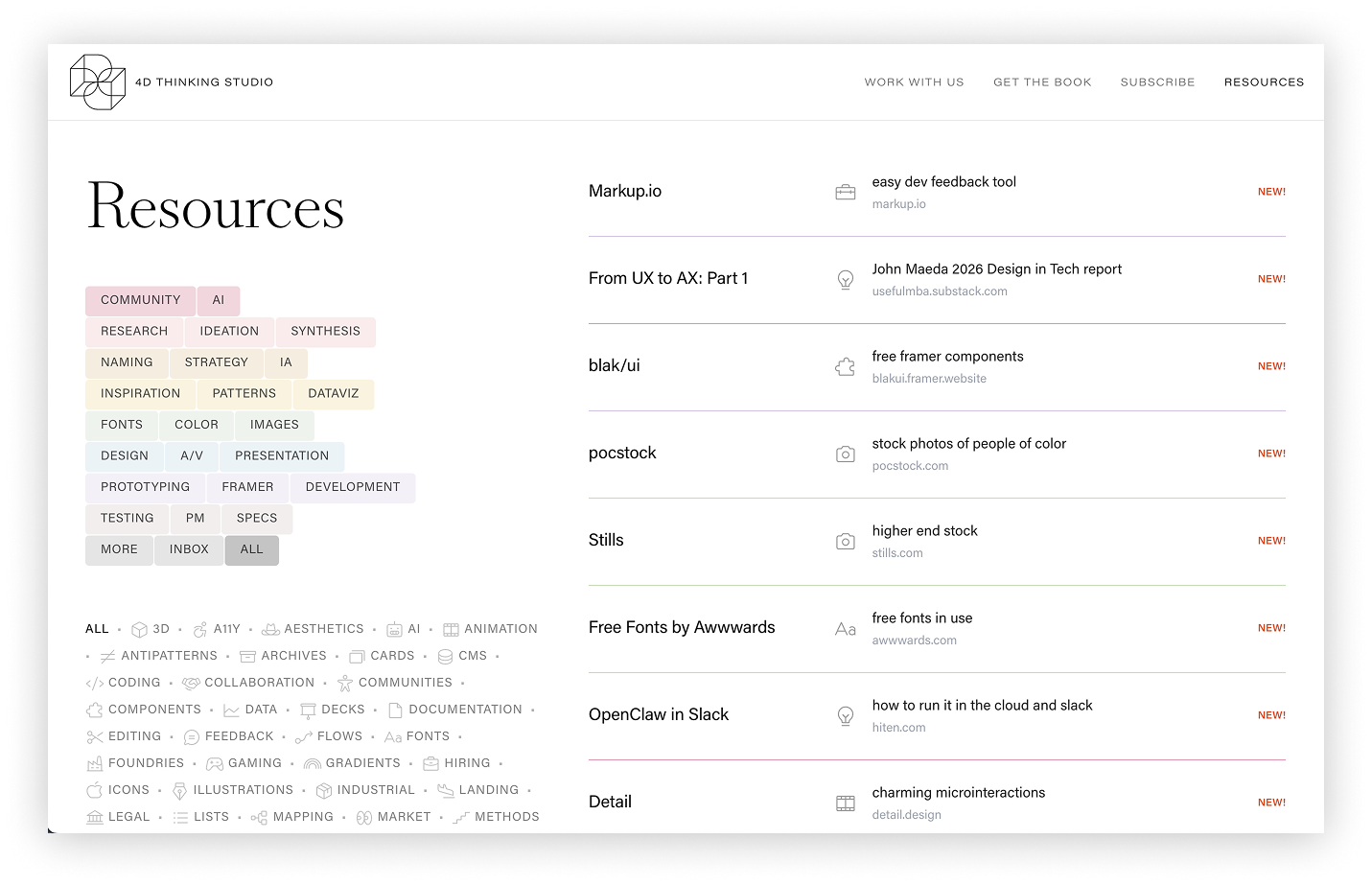Select the FRAMER category tag
1372x885 pixels.
coord(247,487)
